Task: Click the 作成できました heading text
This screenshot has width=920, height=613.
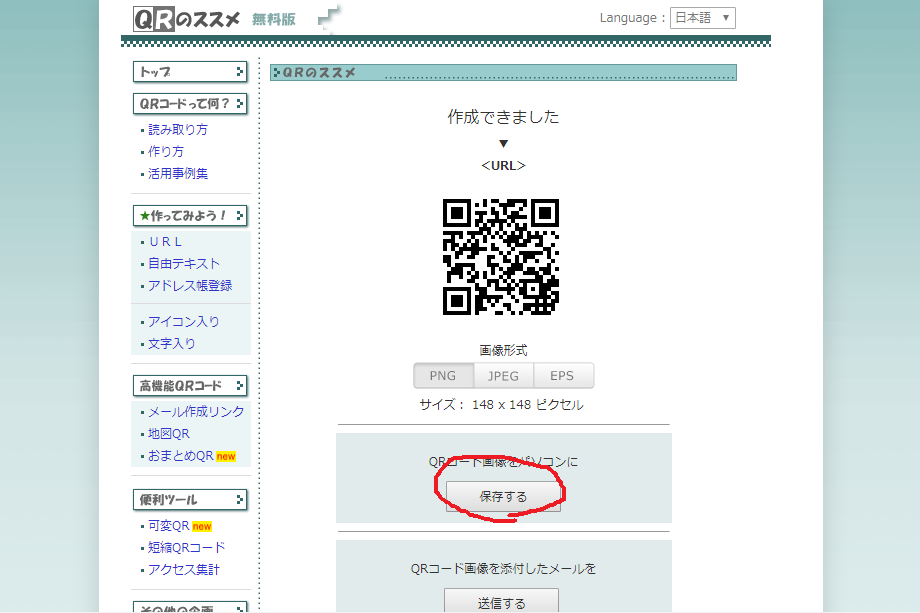Action: 503,117
